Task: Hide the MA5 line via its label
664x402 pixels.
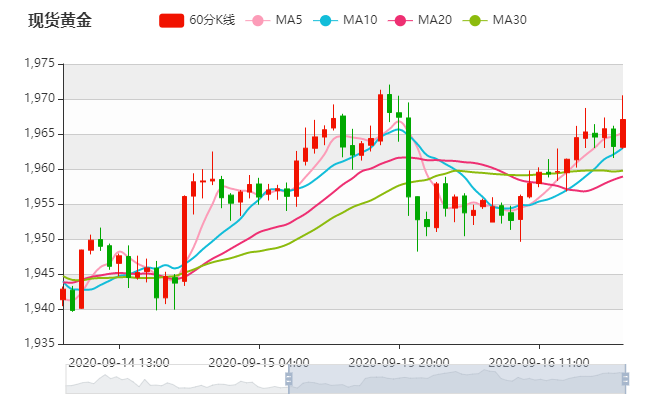Action: [289, 20]
